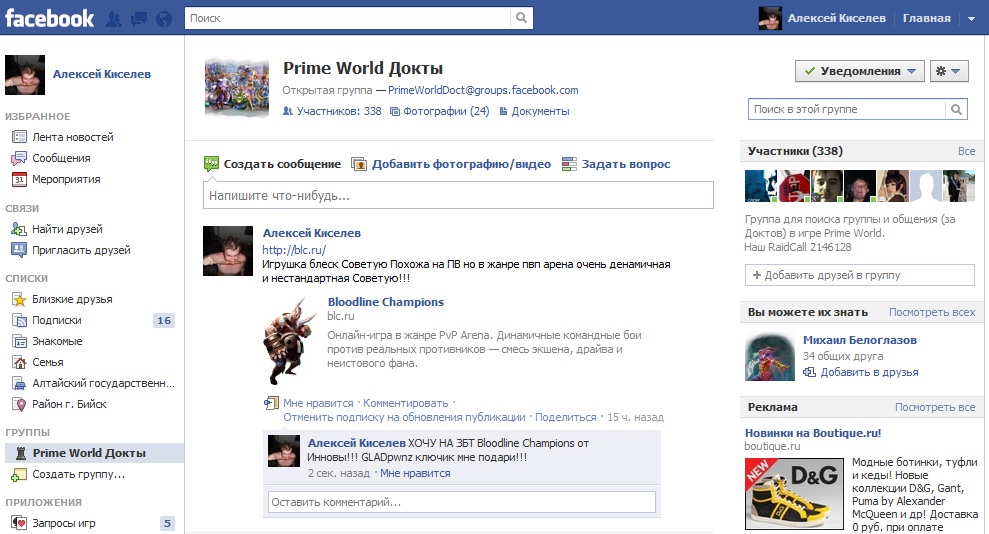This screenshot has height=534, width=989.
Task: Click the first member avatar in Участники
Action: tap(761, 186)
